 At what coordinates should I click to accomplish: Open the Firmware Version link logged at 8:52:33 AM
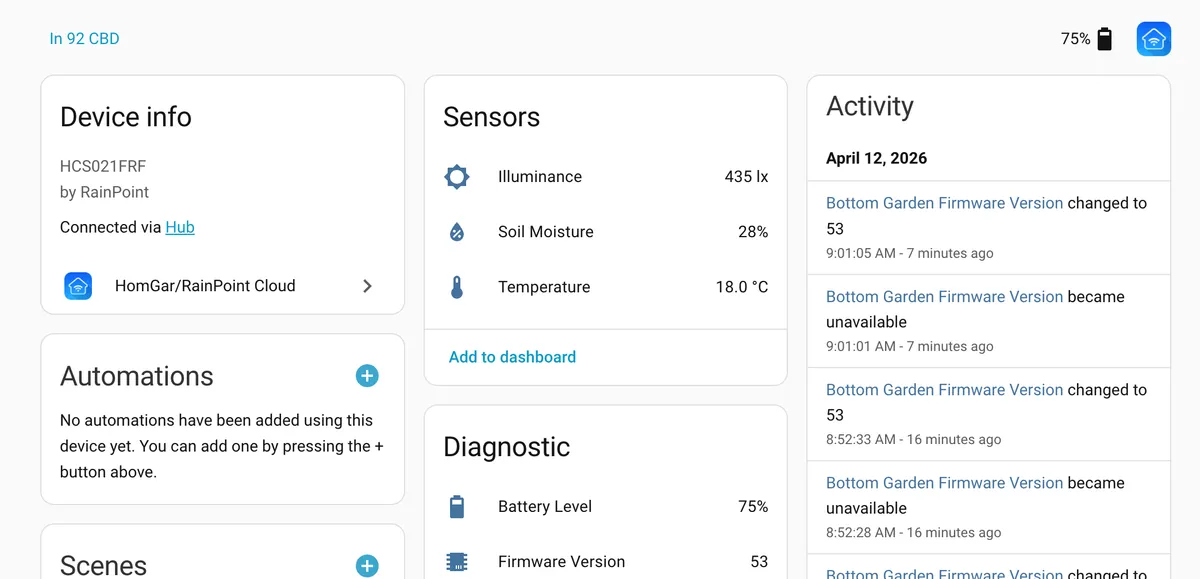point(944,390)
